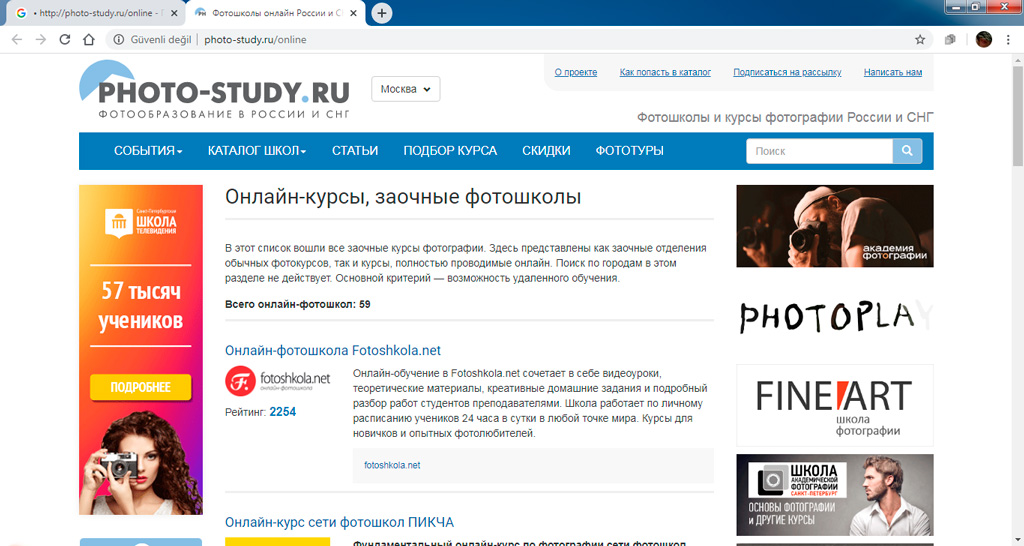Viewport: 1024px width, 546px height.
Task: Open the ФОТОТУРЫ section
Action: (630, 151)
